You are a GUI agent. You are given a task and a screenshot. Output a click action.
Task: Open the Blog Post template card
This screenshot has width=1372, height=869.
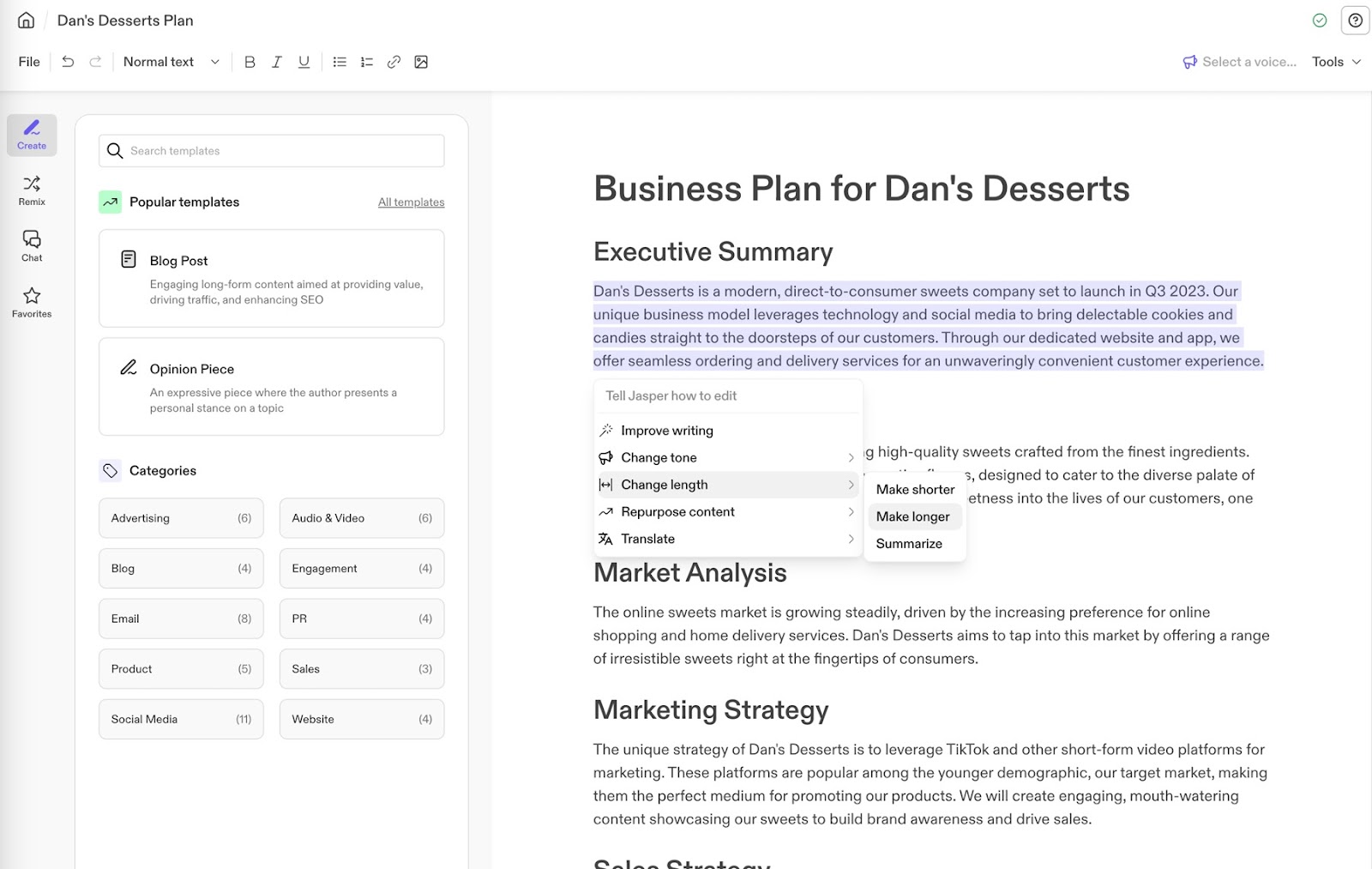pyautogui.click(x=271, y=278)
